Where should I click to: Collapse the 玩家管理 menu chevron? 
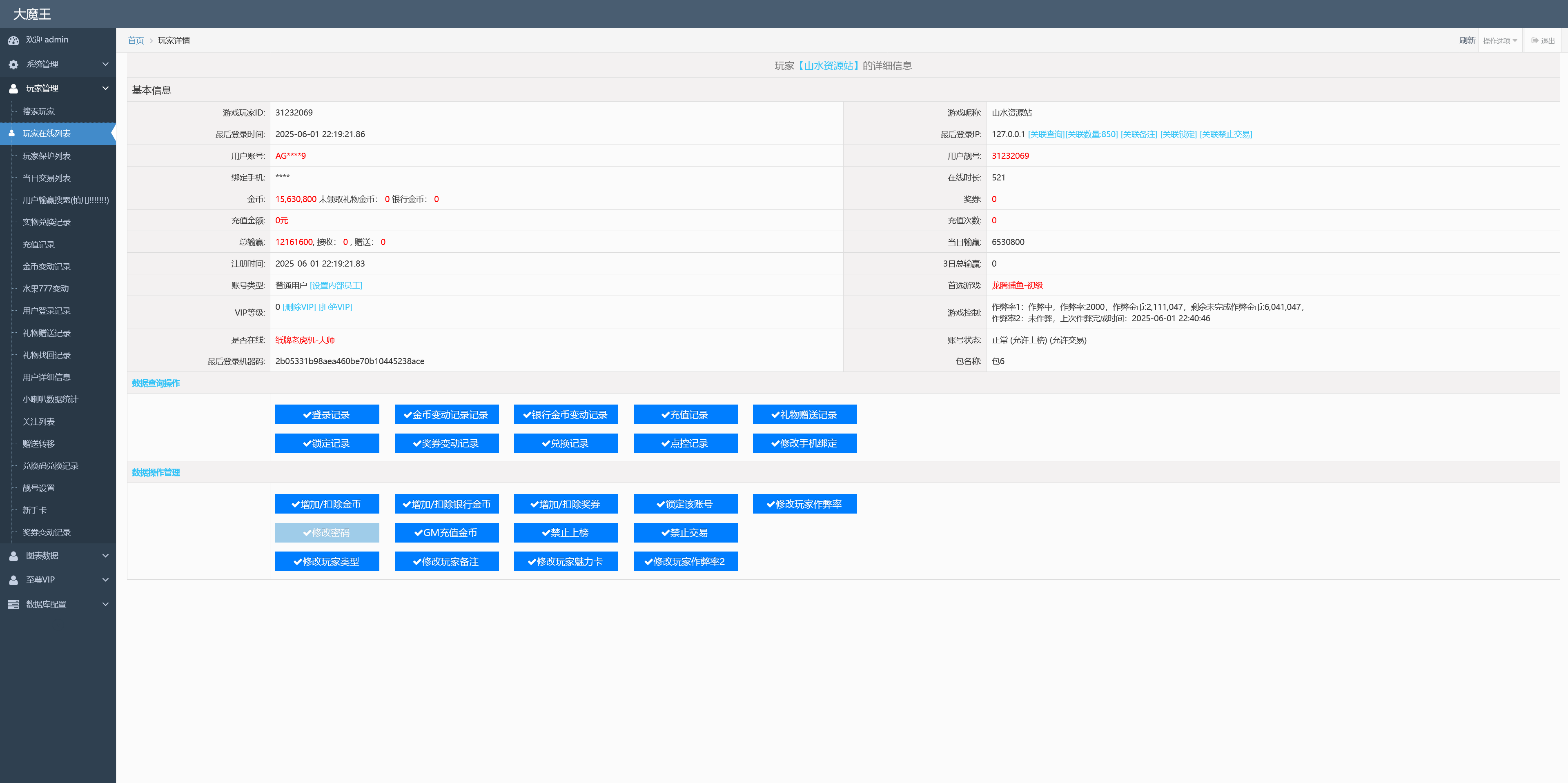pos(105,88)
